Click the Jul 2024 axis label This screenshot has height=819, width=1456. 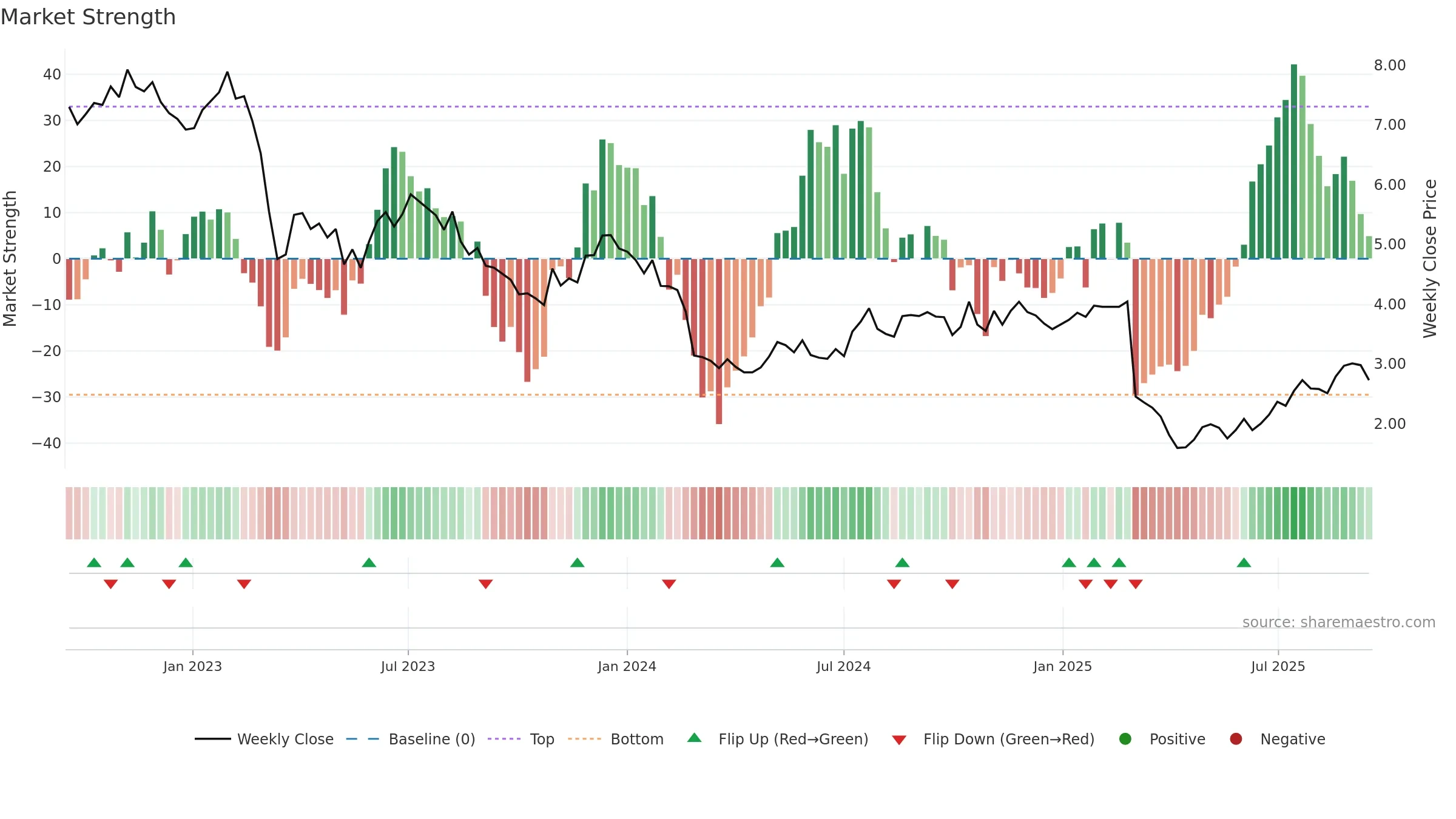(x=844, y=666)
